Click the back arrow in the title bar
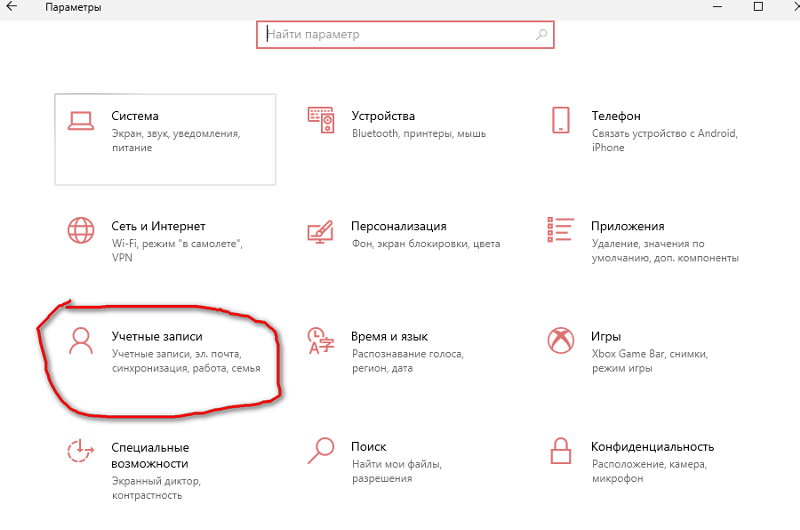Viewport: 800px width, 530px height. click(11, 7)
